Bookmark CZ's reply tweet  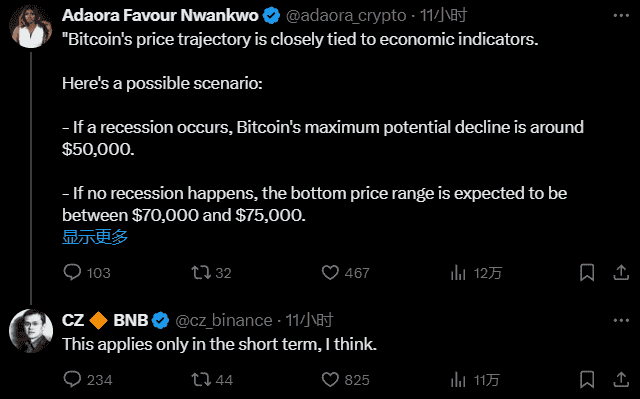[x=587, y=380]
